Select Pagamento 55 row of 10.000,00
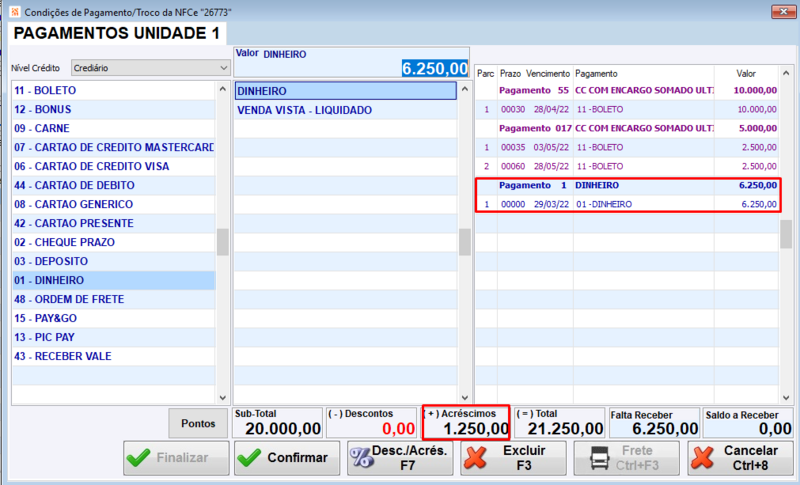800x485 pixels. pyautogui.click(x=627, y=90)
